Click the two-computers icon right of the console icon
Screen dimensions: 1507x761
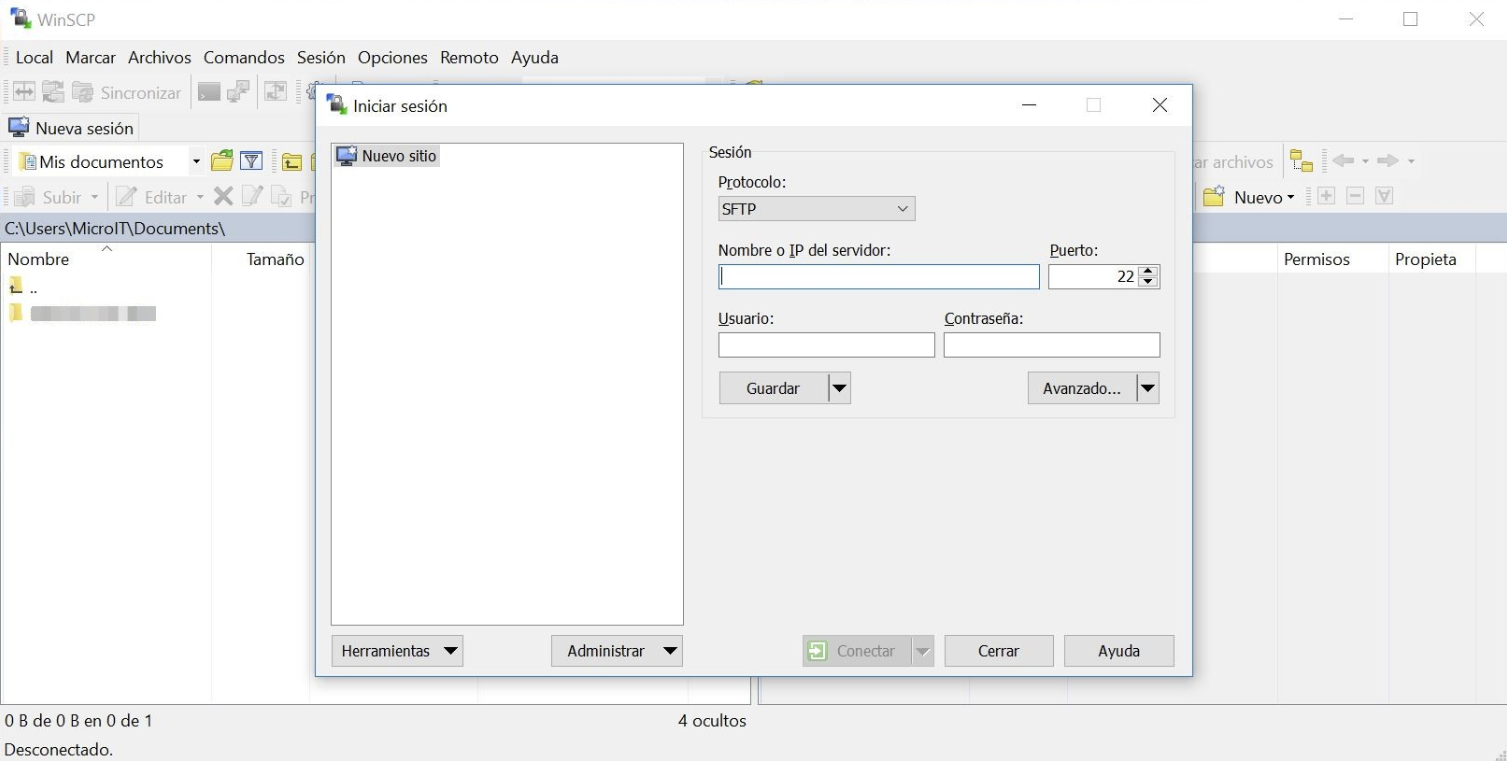tap(238, 92)
